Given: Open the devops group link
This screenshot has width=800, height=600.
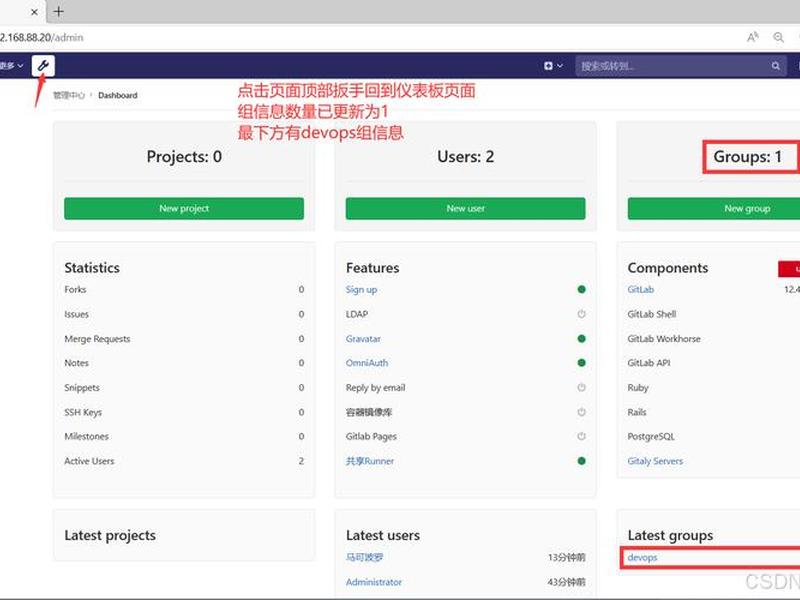Looking at the screenshot, I should (642, 557).
